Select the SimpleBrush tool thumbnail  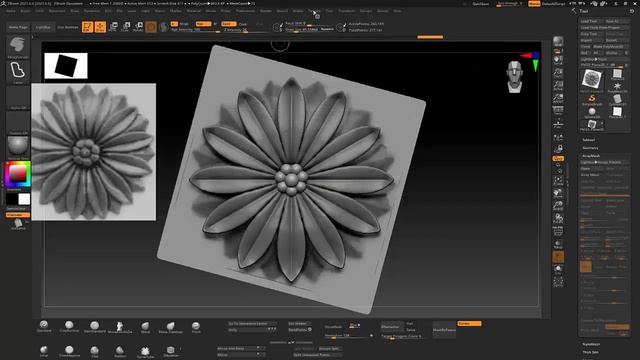591,100
